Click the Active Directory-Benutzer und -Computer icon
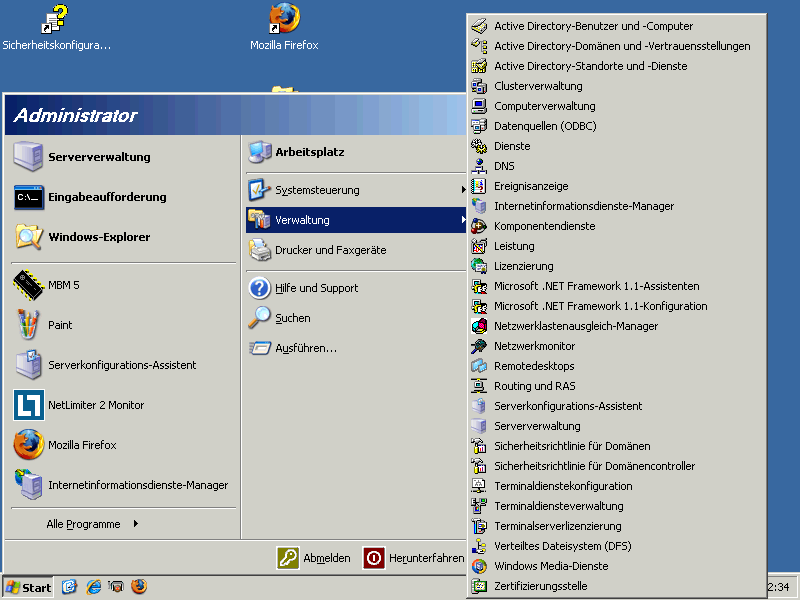This screenshot has width=800, height=600. tap(479, 26)
